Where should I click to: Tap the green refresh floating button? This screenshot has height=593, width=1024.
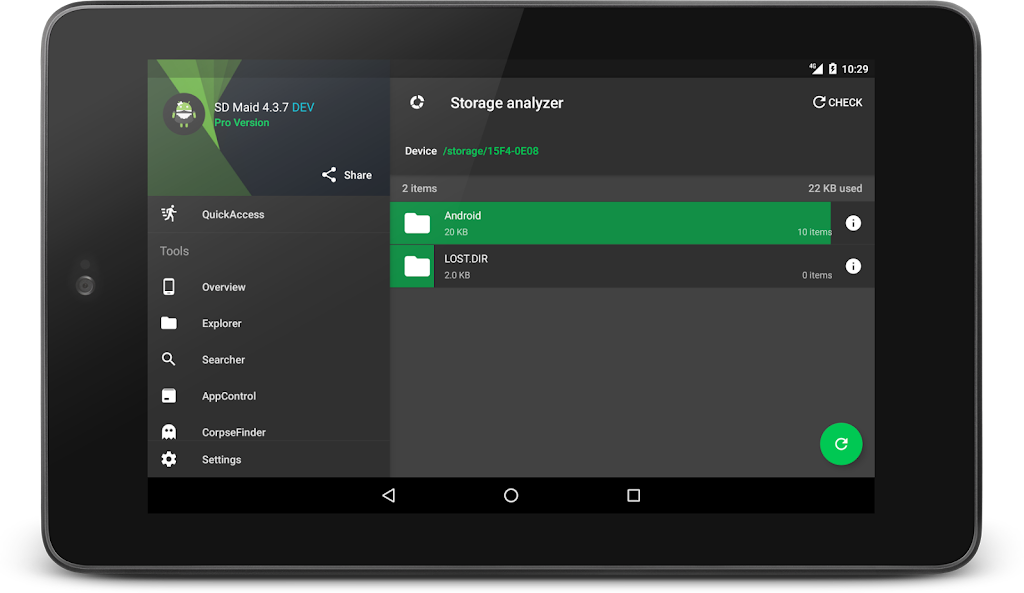tap(841, 444)
